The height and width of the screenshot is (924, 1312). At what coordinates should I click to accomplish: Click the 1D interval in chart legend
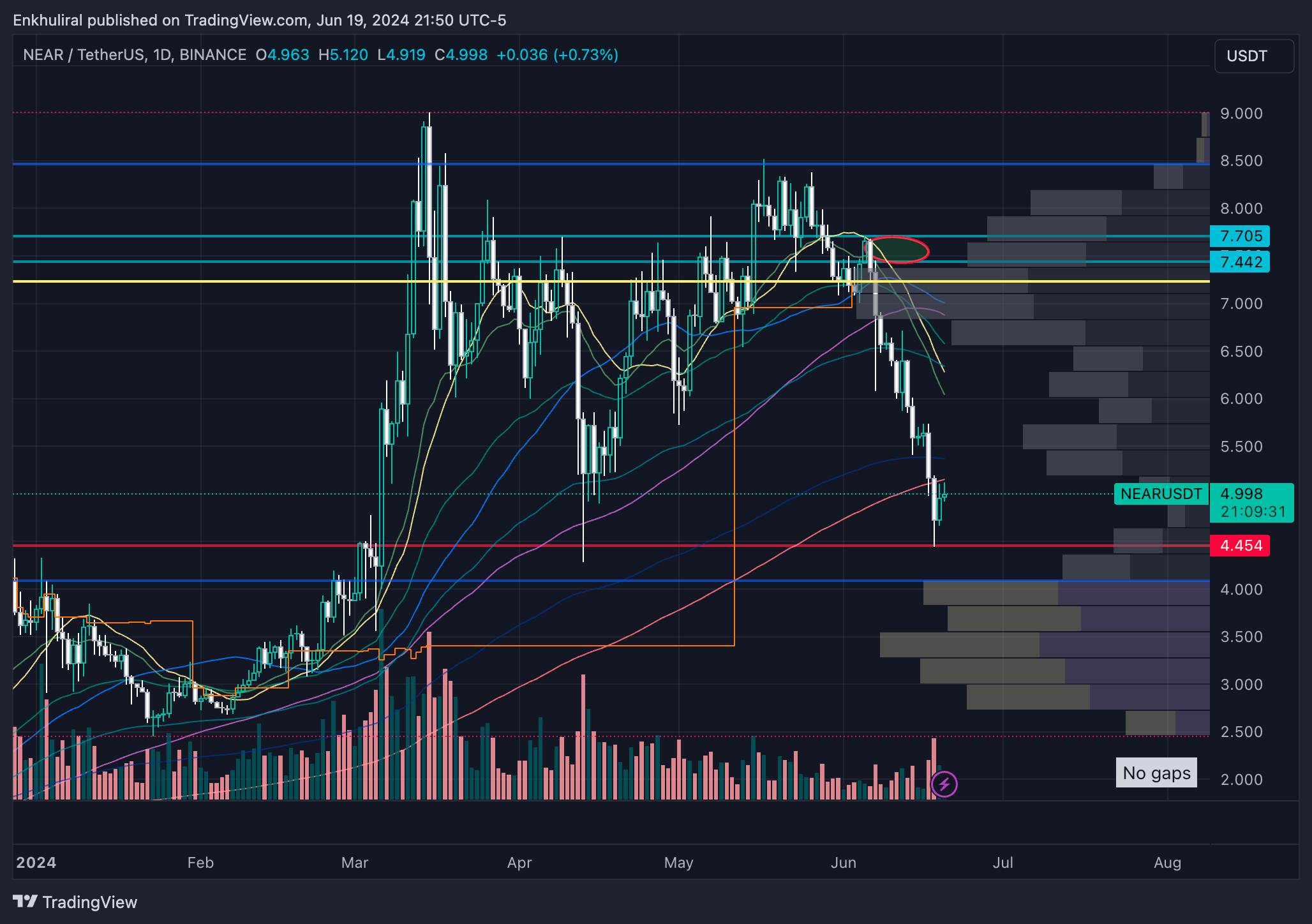tap(161, 55)
